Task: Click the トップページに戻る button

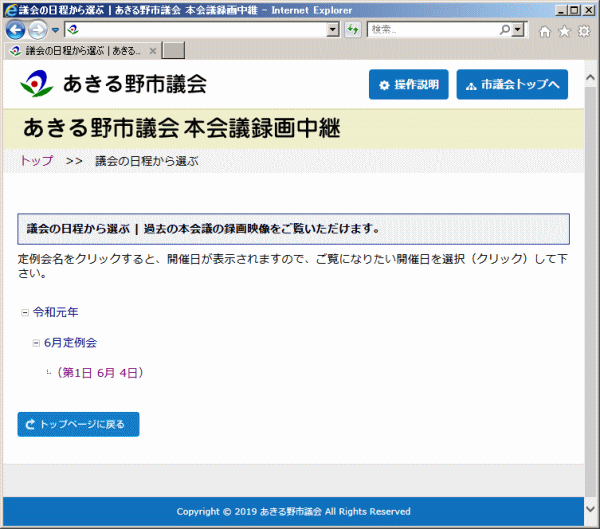Action: pyautogui.click(x=78, y=424)
